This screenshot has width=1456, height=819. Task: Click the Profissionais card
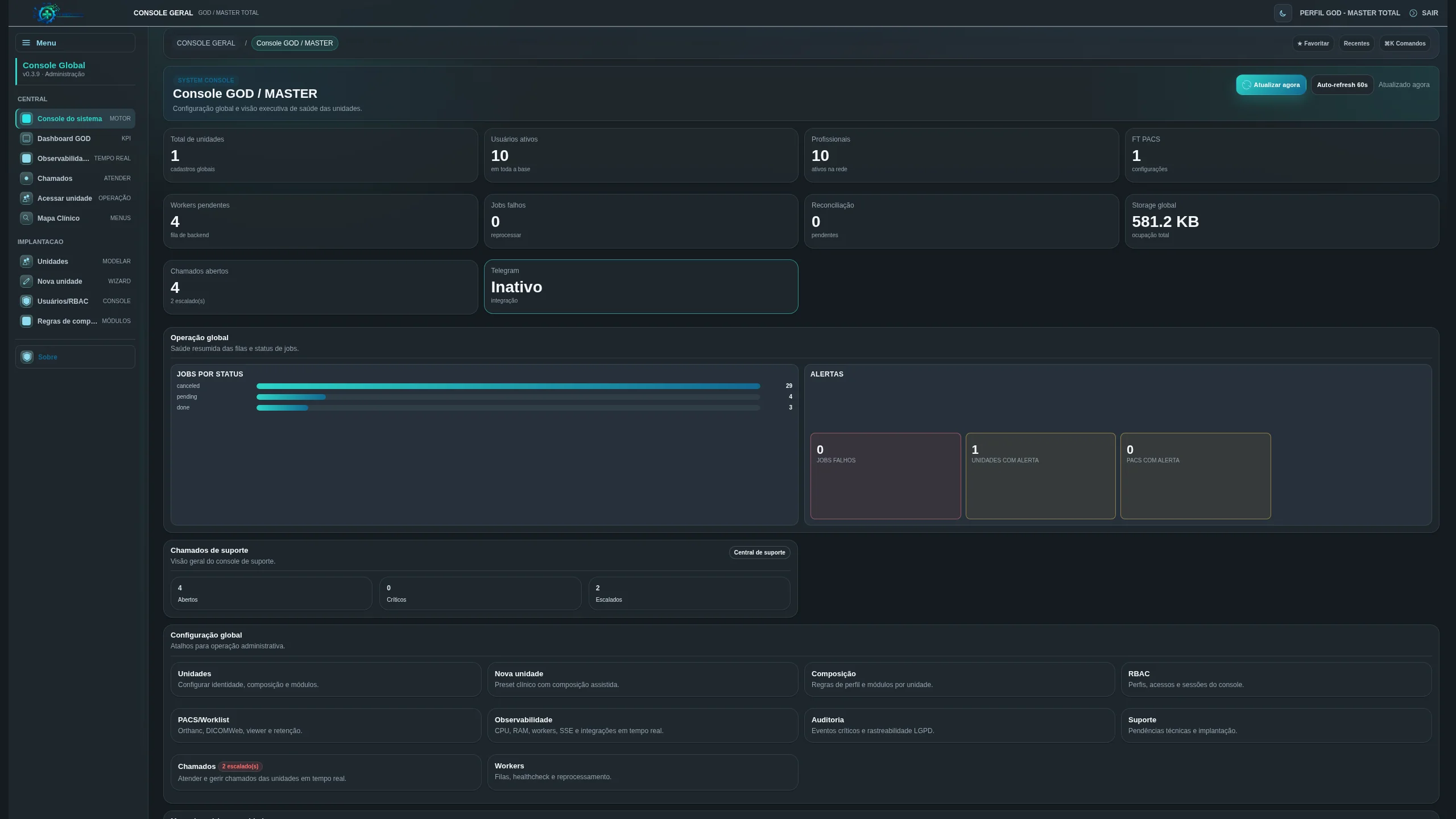pyautogui.click(x=961, y=155)
